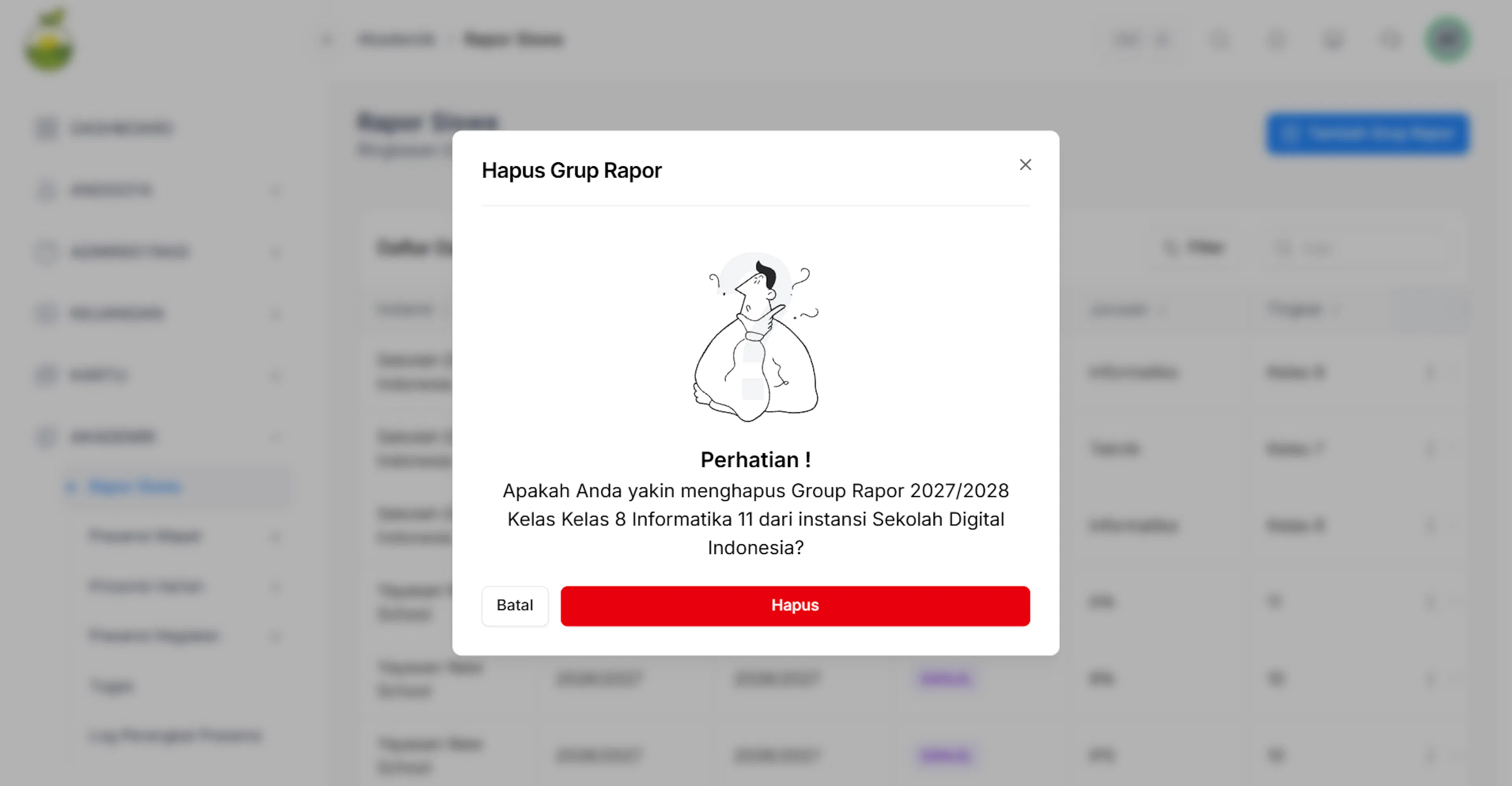Confirm deletion with the red Hapus button
This screenshot has width=1512, height=786.
(x=795, y=606)
